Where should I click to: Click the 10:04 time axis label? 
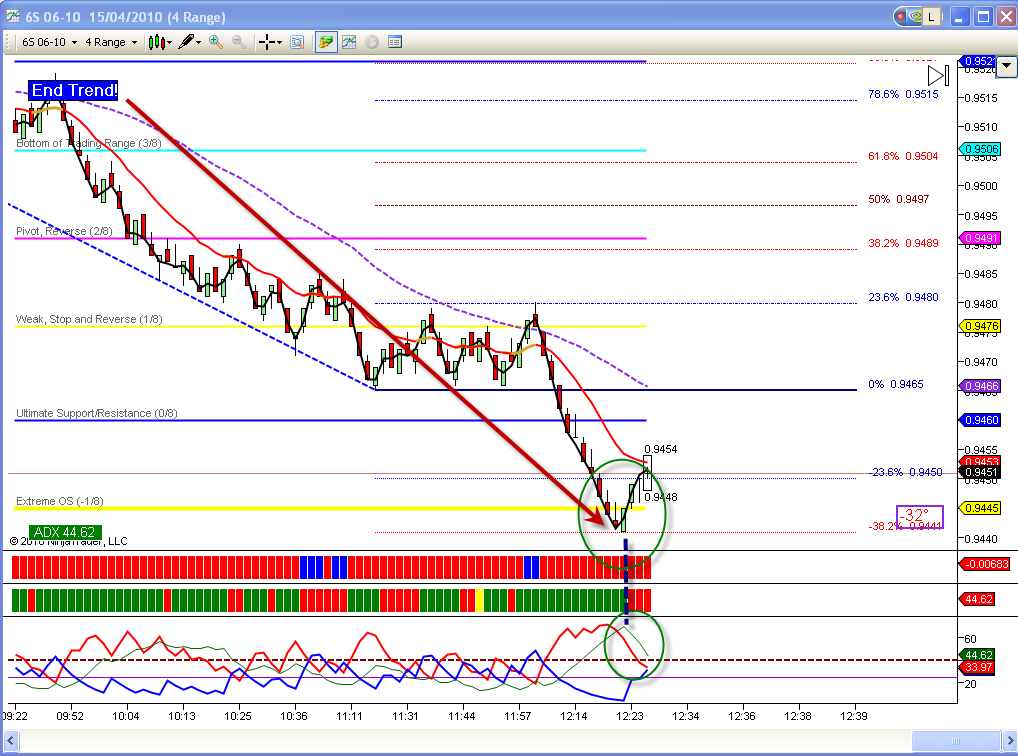click(125, 716)
